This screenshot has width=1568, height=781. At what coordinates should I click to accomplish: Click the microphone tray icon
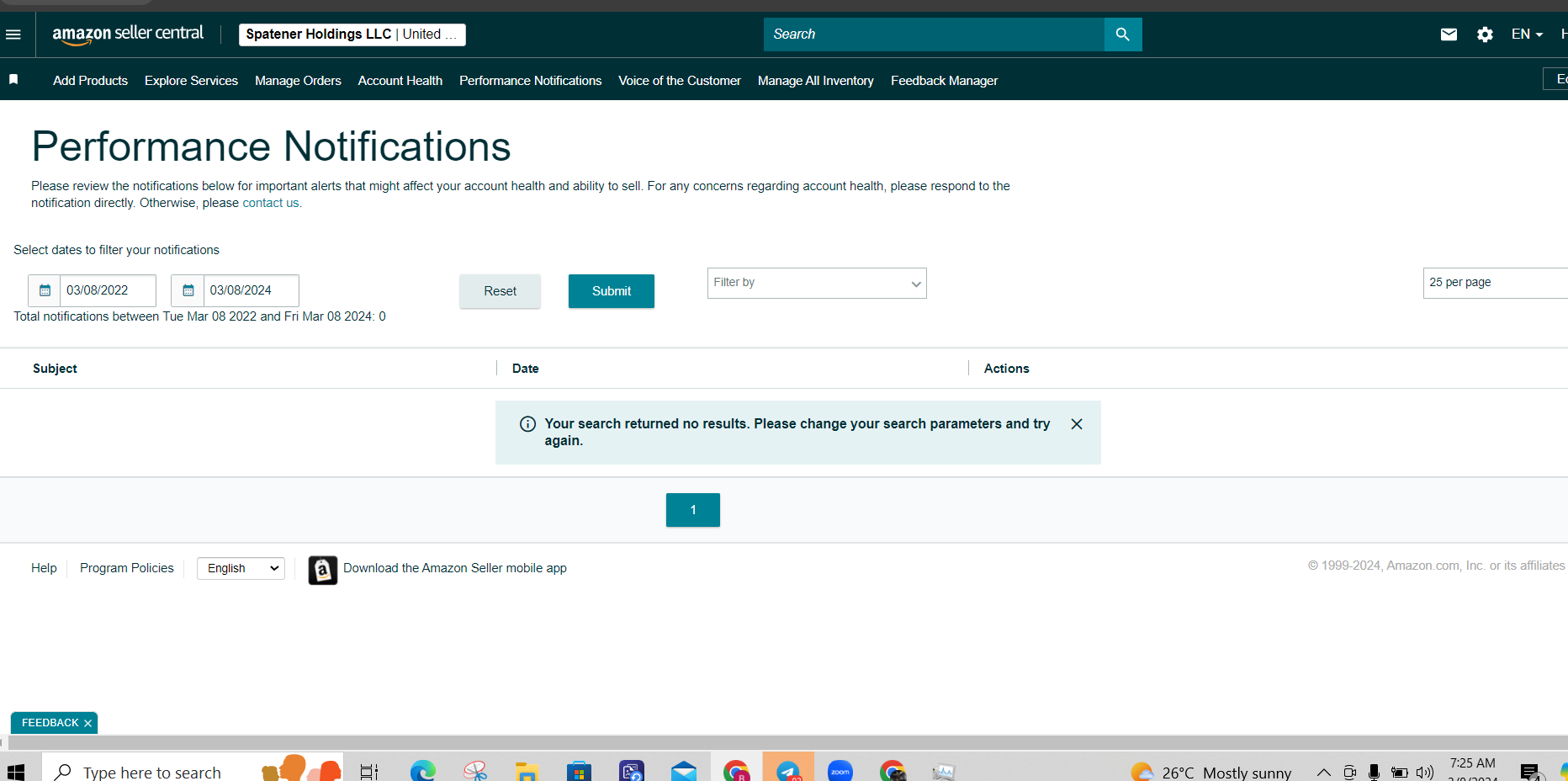[x=1374, y=773]
